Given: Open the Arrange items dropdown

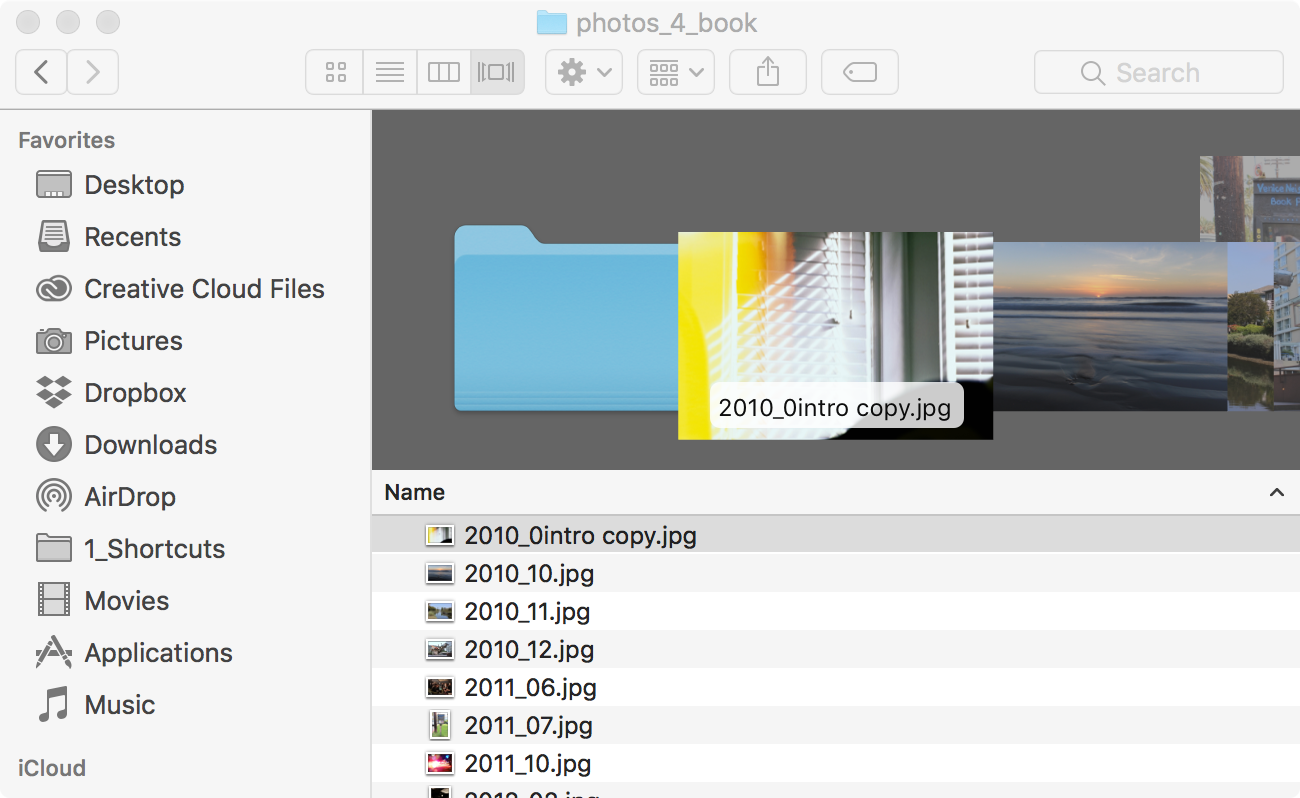Looking at the screenshot, I should point(676,72).
